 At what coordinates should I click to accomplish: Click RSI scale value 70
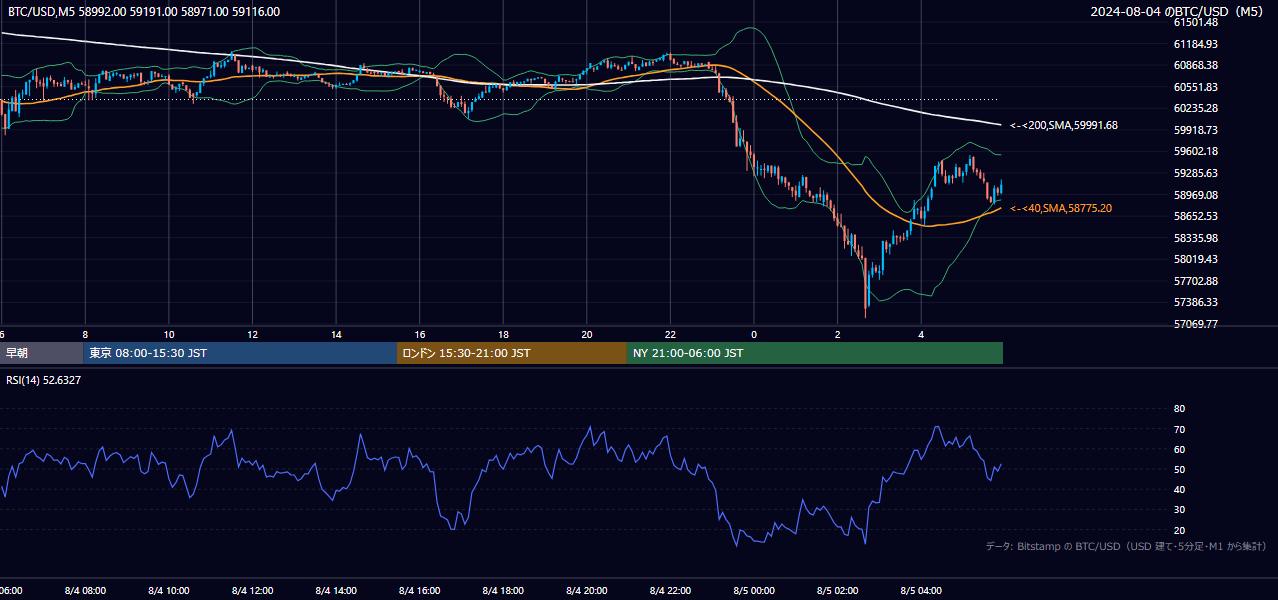[1179, 429]
